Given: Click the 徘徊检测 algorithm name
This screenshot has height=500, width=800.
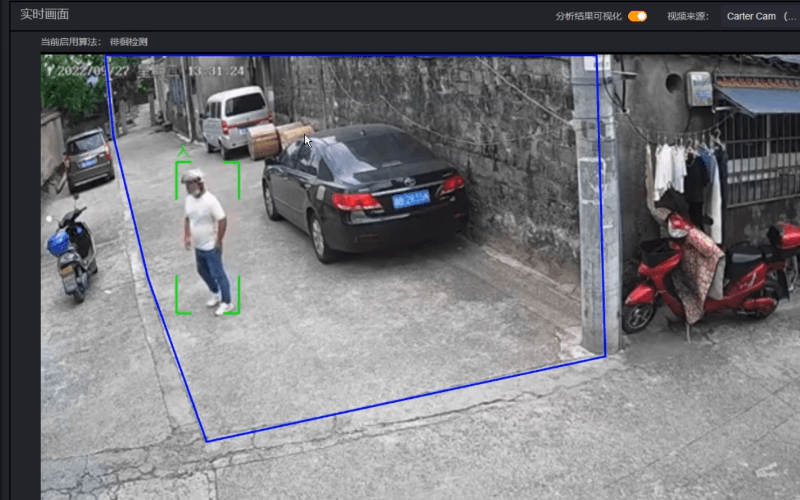Looking at the screenshot, I should pos(129,41).
